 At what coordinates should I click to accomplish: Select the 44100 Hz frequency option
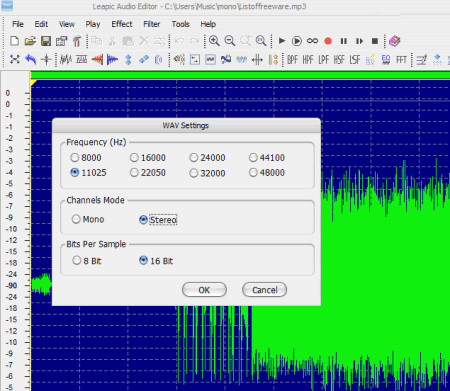(x=267, y=157)
